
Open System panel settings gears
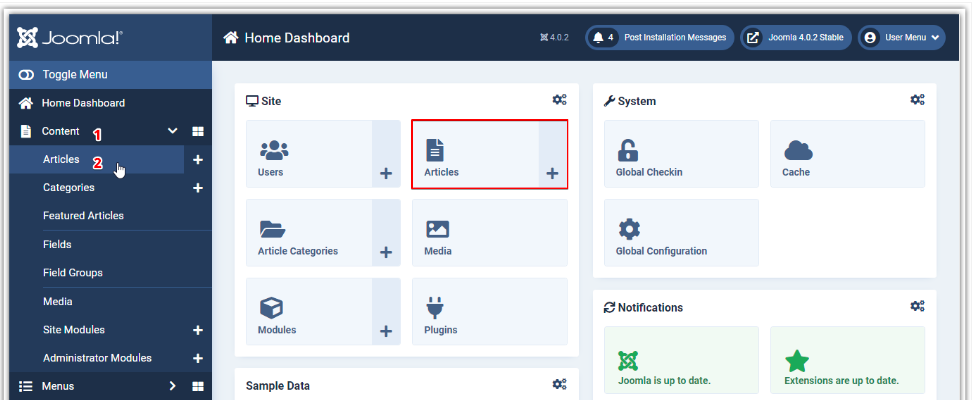[917, 100]
